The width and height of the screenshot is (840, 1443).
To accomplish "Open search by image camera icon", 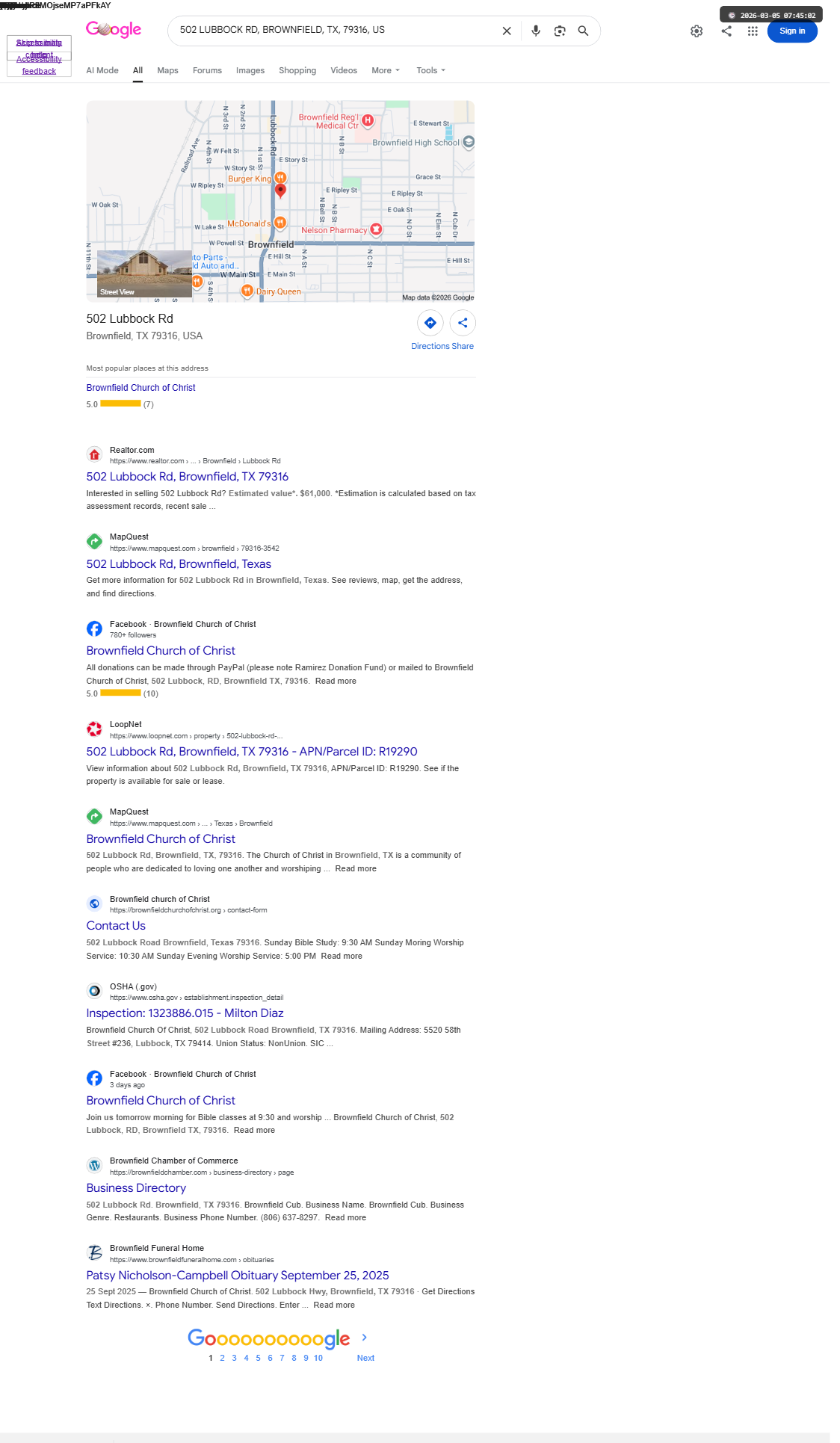I will (x=560, y=31).
